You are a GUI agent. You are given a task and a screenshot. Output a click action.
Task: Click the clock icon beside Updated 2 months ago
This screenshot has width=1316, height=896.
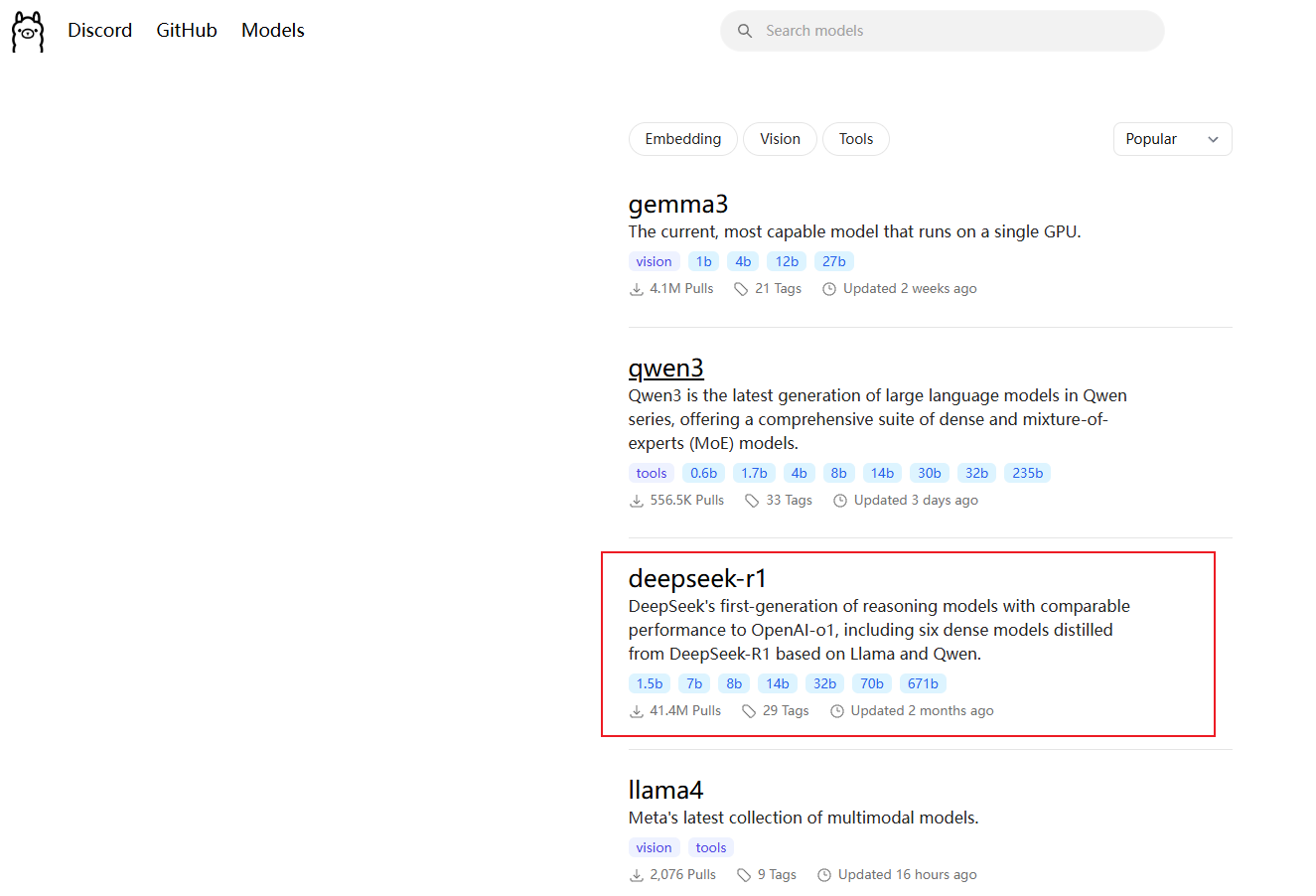(837, 711)
